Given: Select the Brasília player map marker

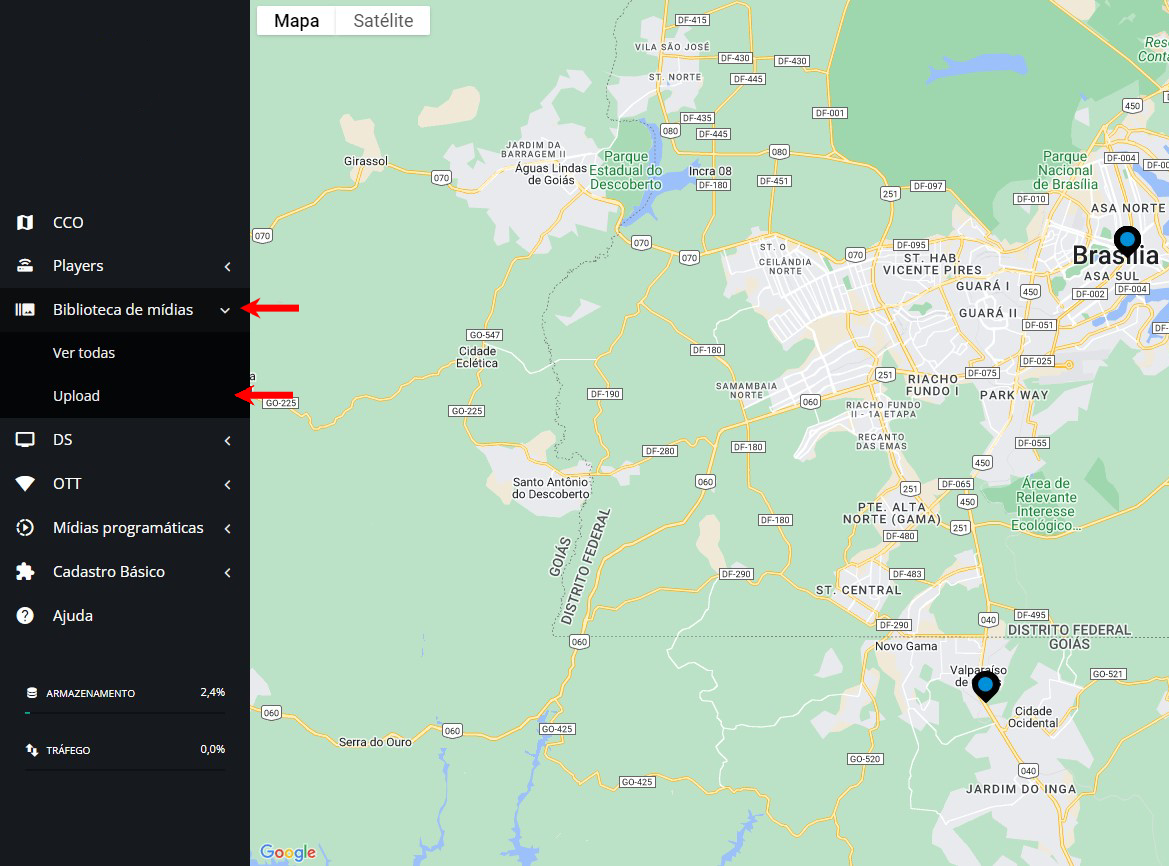Looking at the screenshot, I should 1127,241.
